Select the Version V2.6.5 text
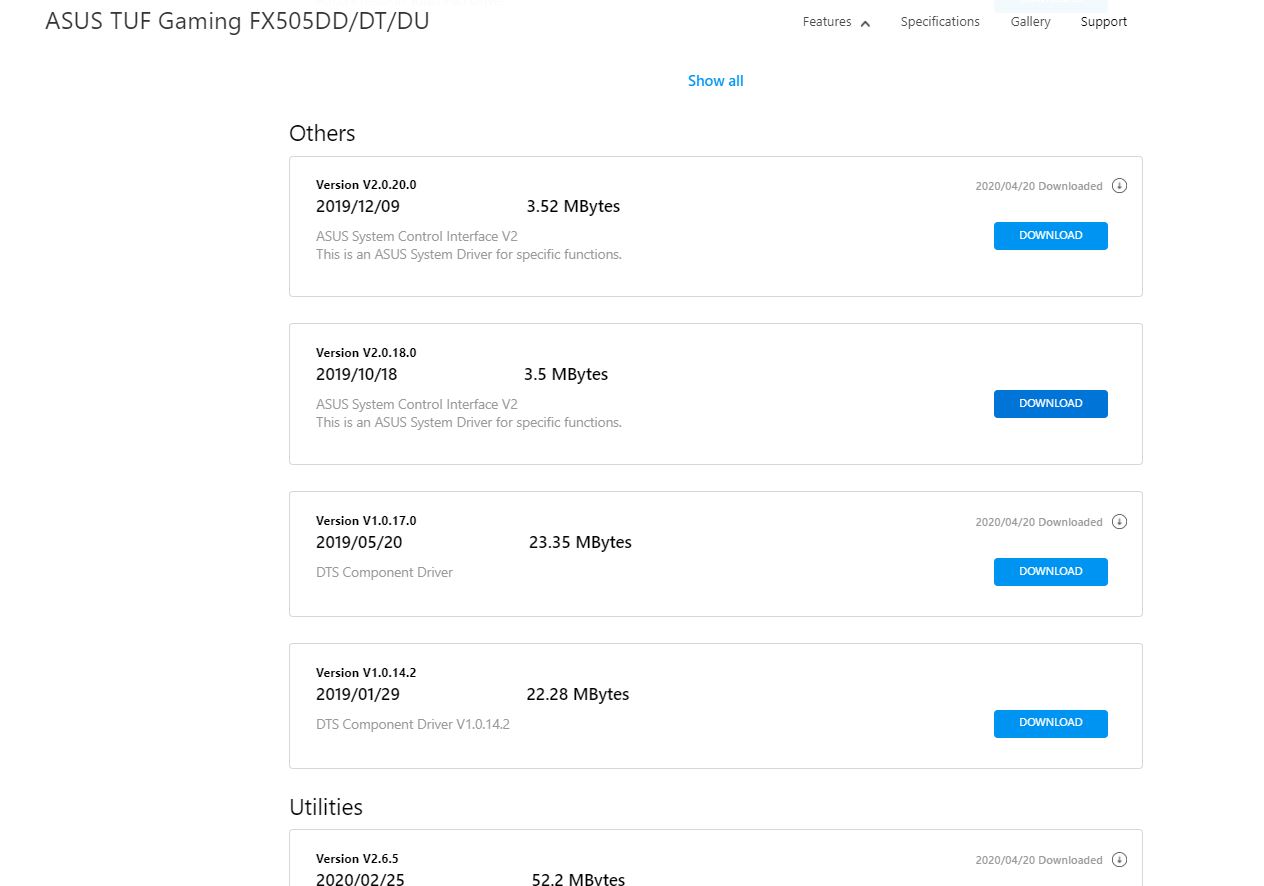The height and width of the screenshot is (886, 1264). tap(357, 859)
